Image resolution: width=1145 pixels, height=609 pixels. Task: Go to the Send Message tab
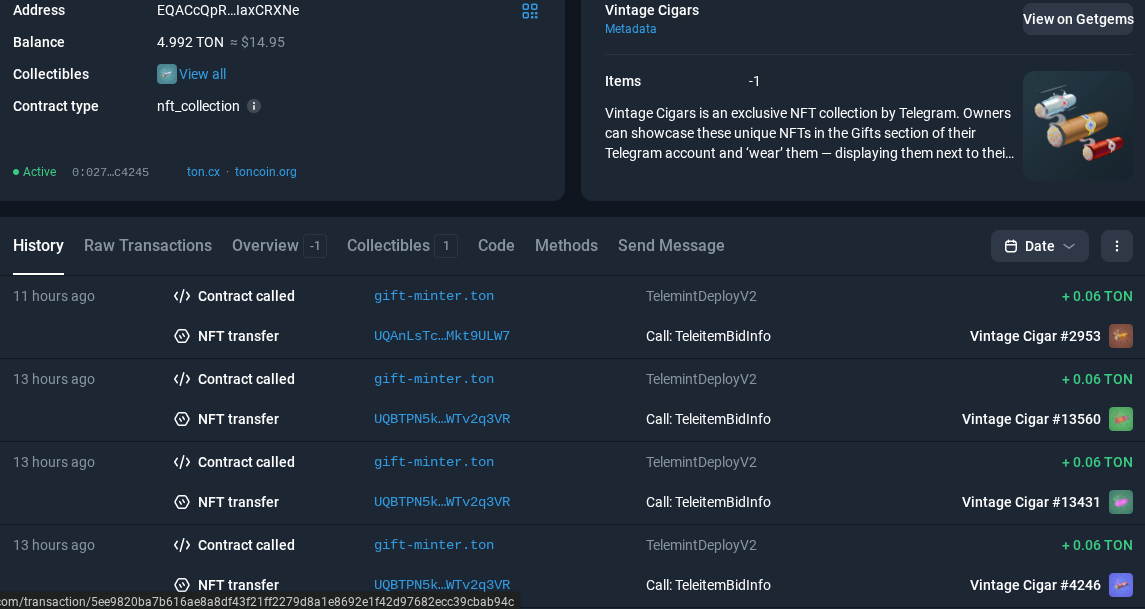click(x=671, y=245)
